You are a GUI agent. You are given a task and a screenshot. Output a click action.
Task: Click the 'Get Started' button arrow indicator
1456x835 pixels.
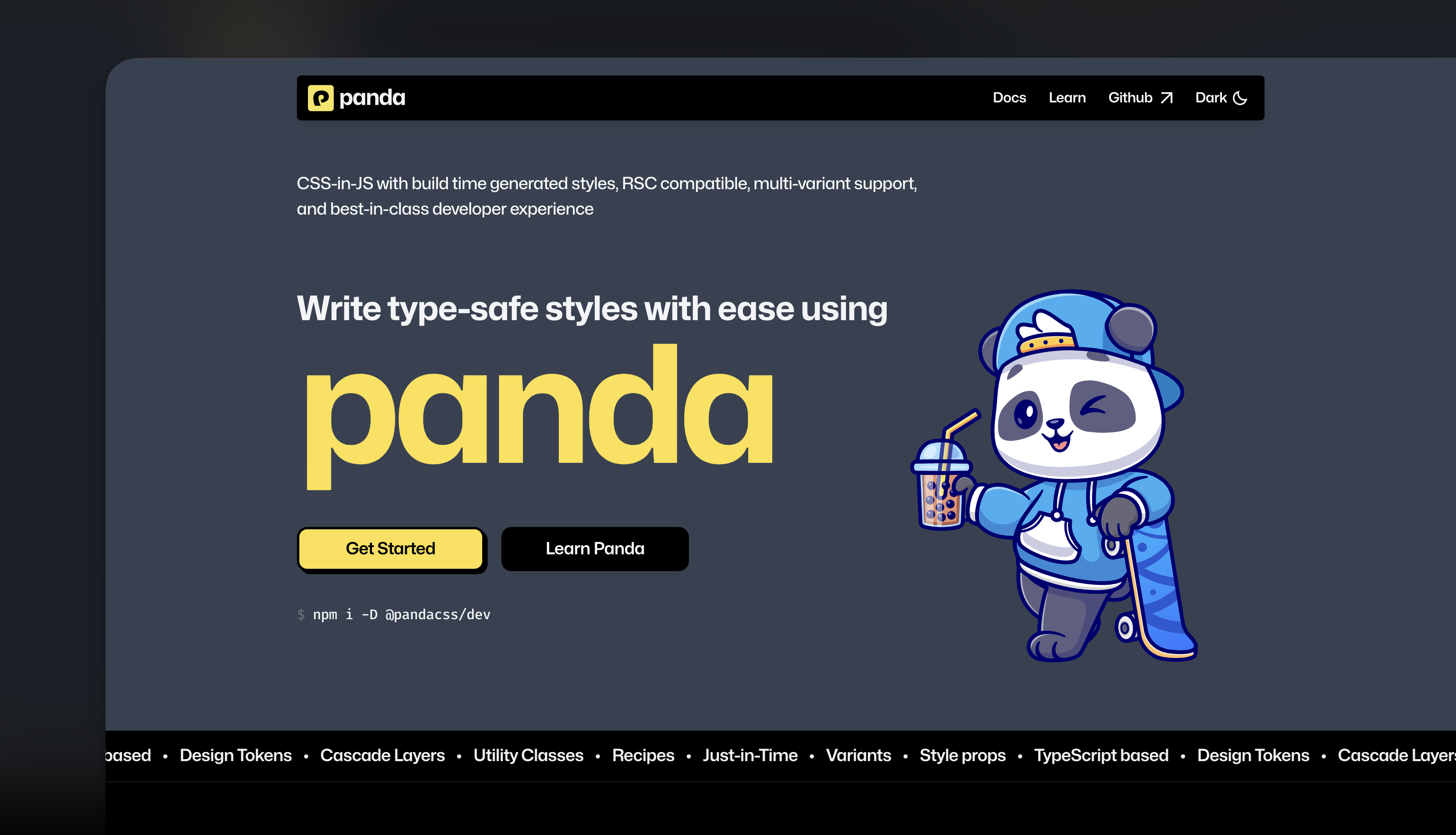click(390, 548)
